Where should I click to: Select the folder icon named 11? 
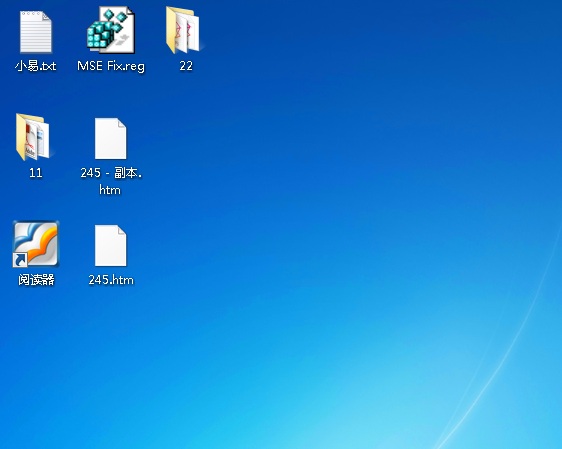click(33, 137)
